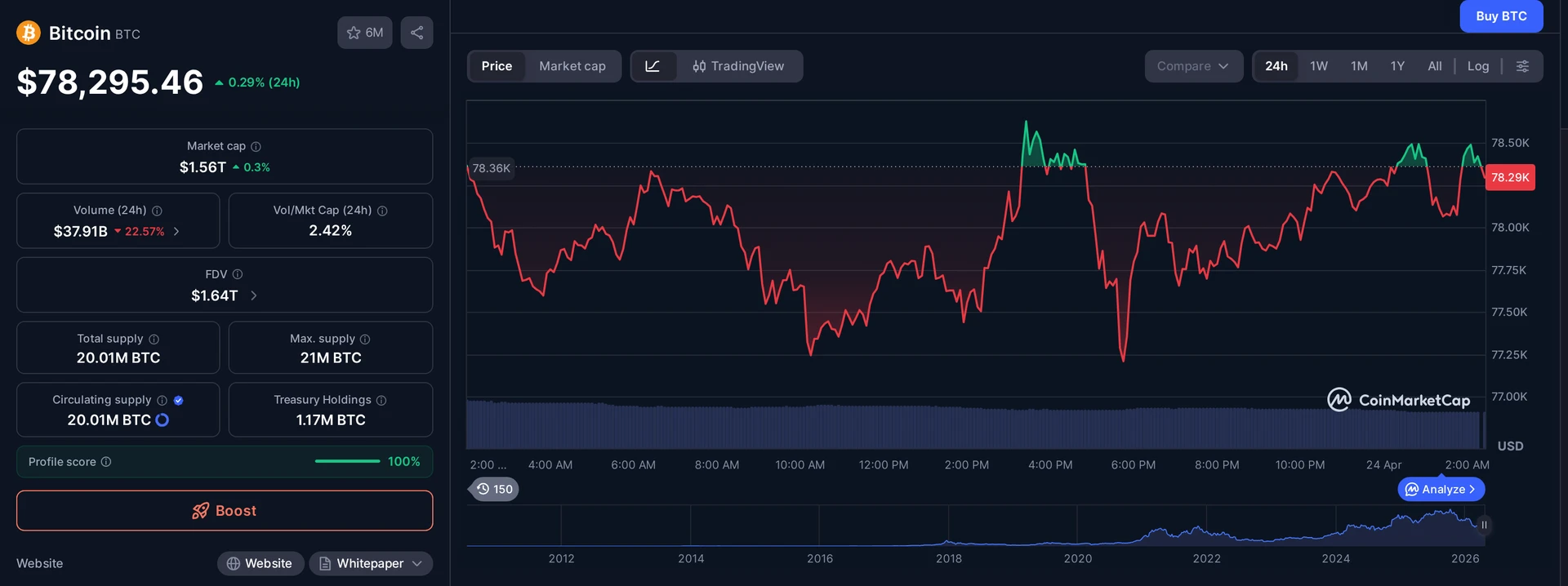This screenshot has height=586, width=1568.
Task: Toggle Log scale on chart
Action: (x=1478, y=66)
